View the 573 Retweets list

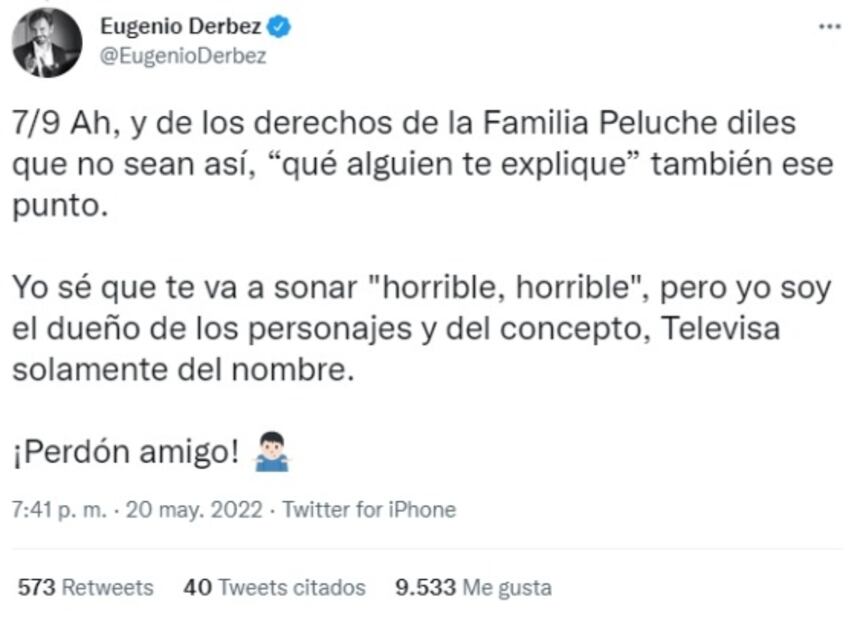point(85,587)
